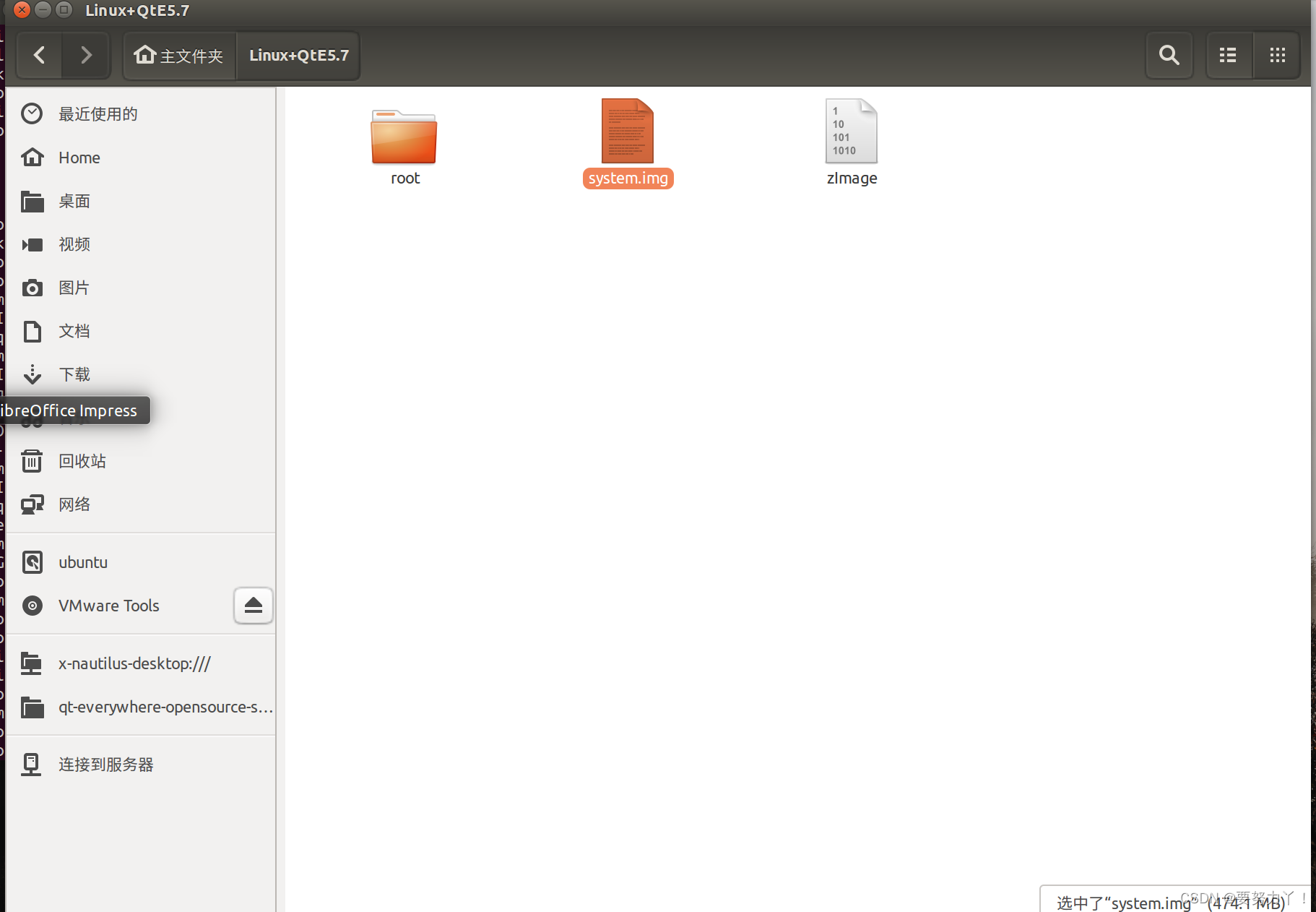Click the zImage file name label
This screenshot has width=1316, height=912.
coord(852,178)
